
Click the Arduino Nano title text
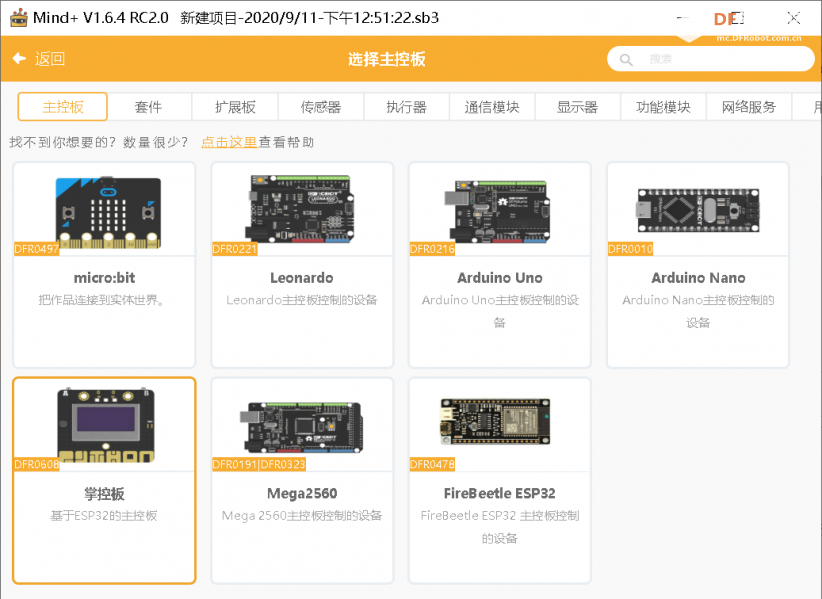coord(698,278)
